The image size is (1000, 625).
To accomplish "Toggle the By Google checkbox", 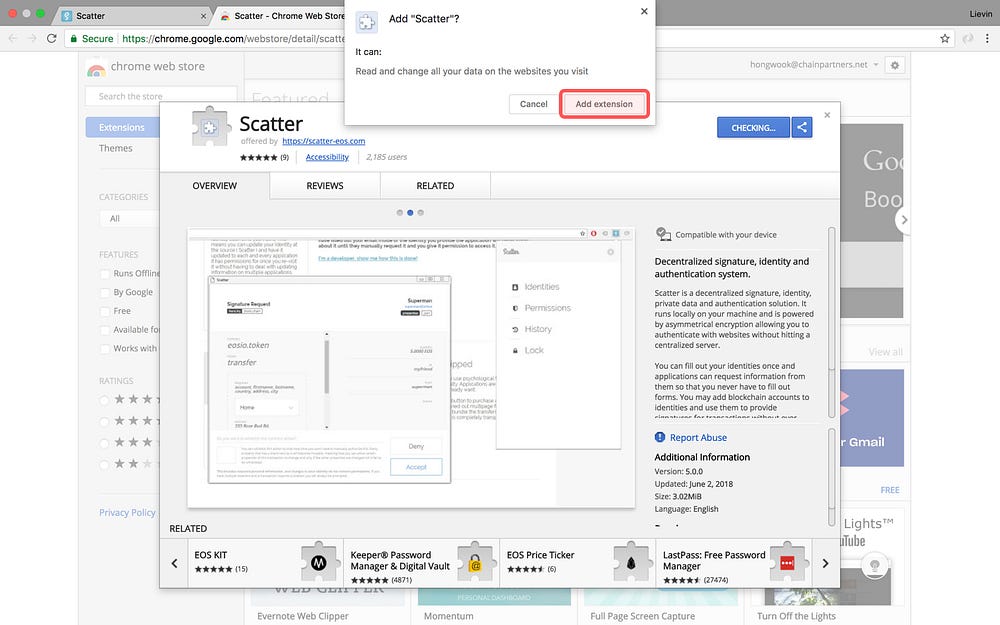I will 105,293.
